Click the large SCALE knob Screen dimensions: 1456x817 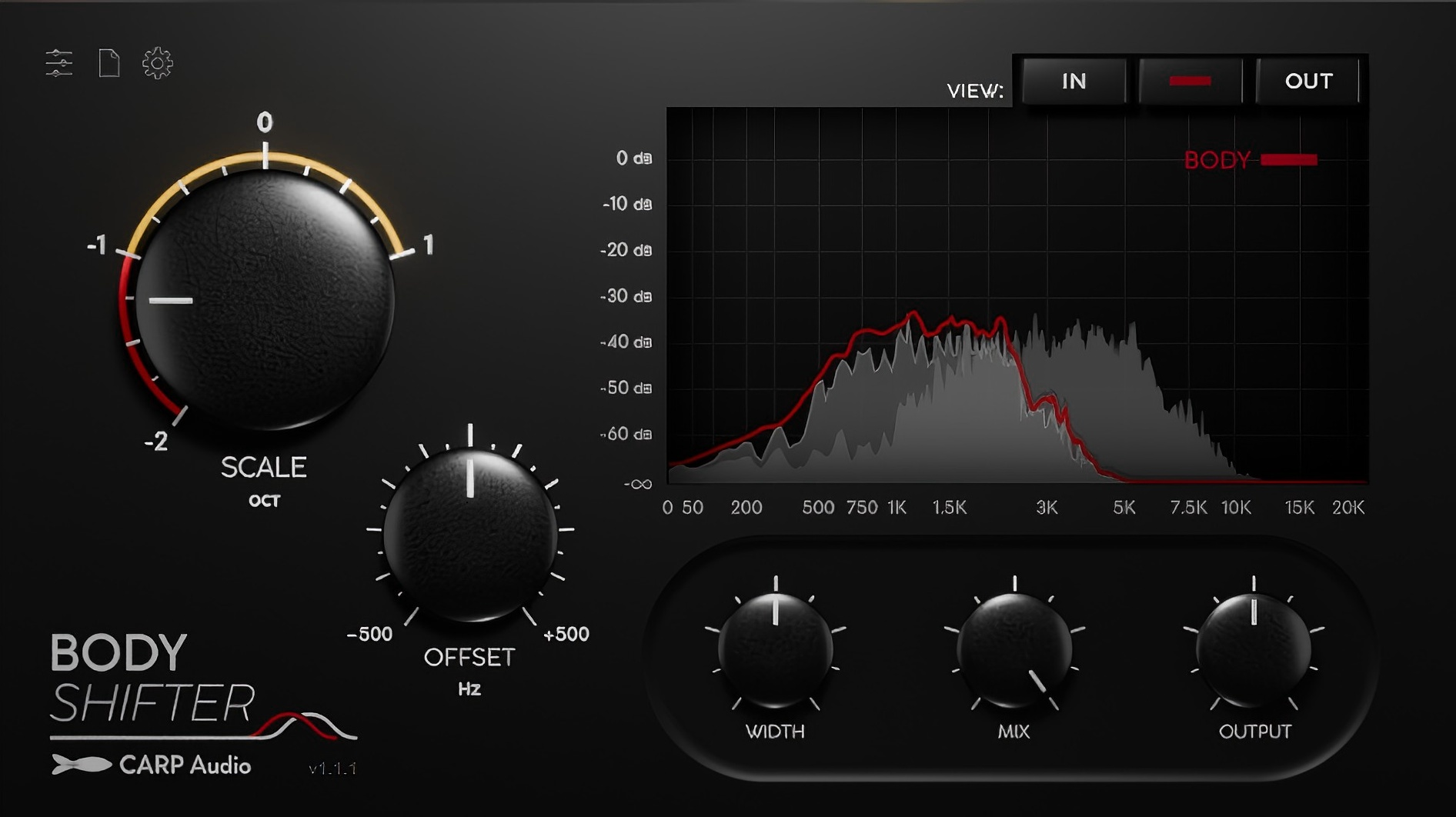pyautogui.click(x=265, y=299)
